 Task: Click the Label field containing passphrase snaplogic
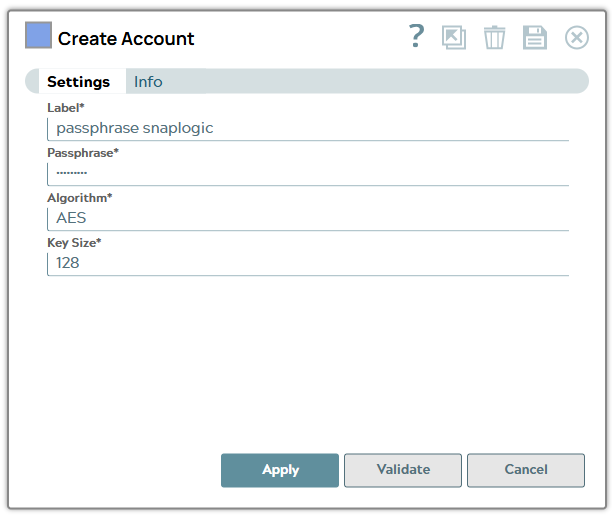(x=307, y=129)
